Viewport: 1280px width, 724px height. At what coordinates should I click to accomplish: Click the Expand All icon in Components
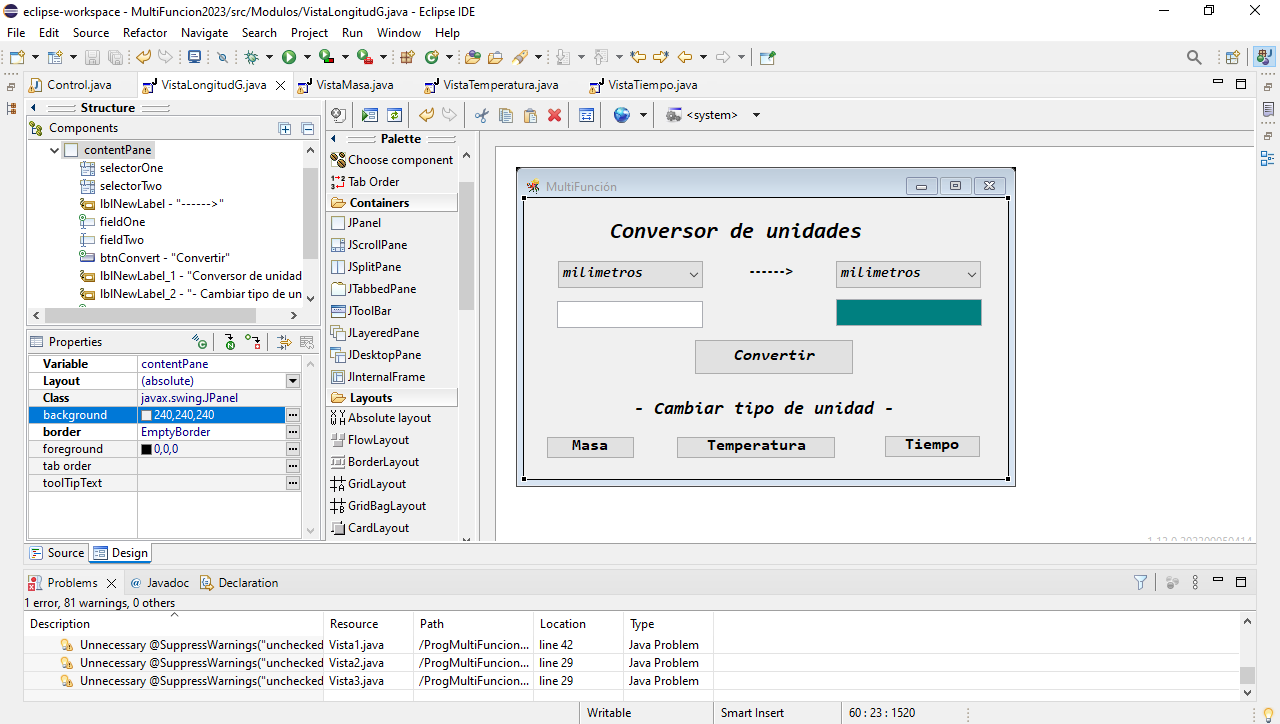point(285,128)
